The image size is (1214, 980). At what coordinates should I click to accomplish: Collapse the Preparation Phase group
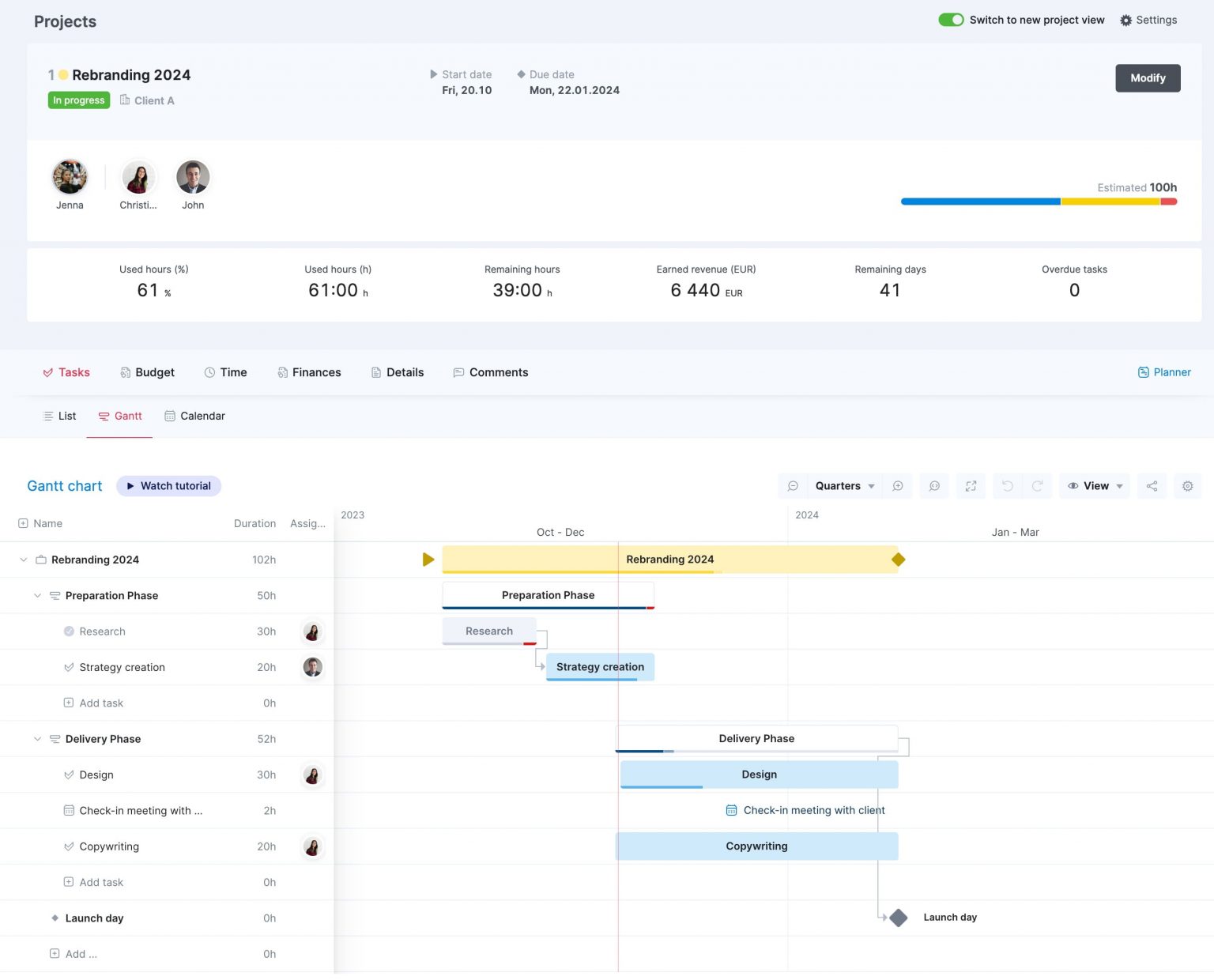point(37,595)
